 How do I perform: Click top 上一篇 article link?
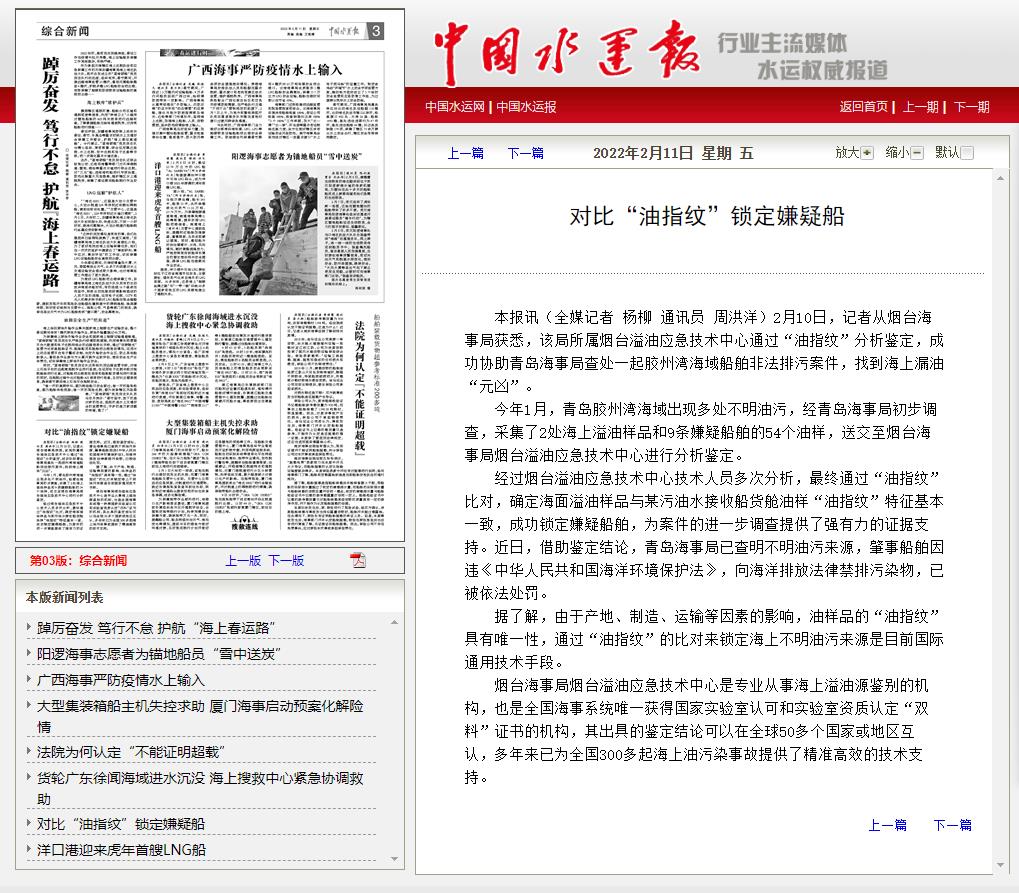465,153
